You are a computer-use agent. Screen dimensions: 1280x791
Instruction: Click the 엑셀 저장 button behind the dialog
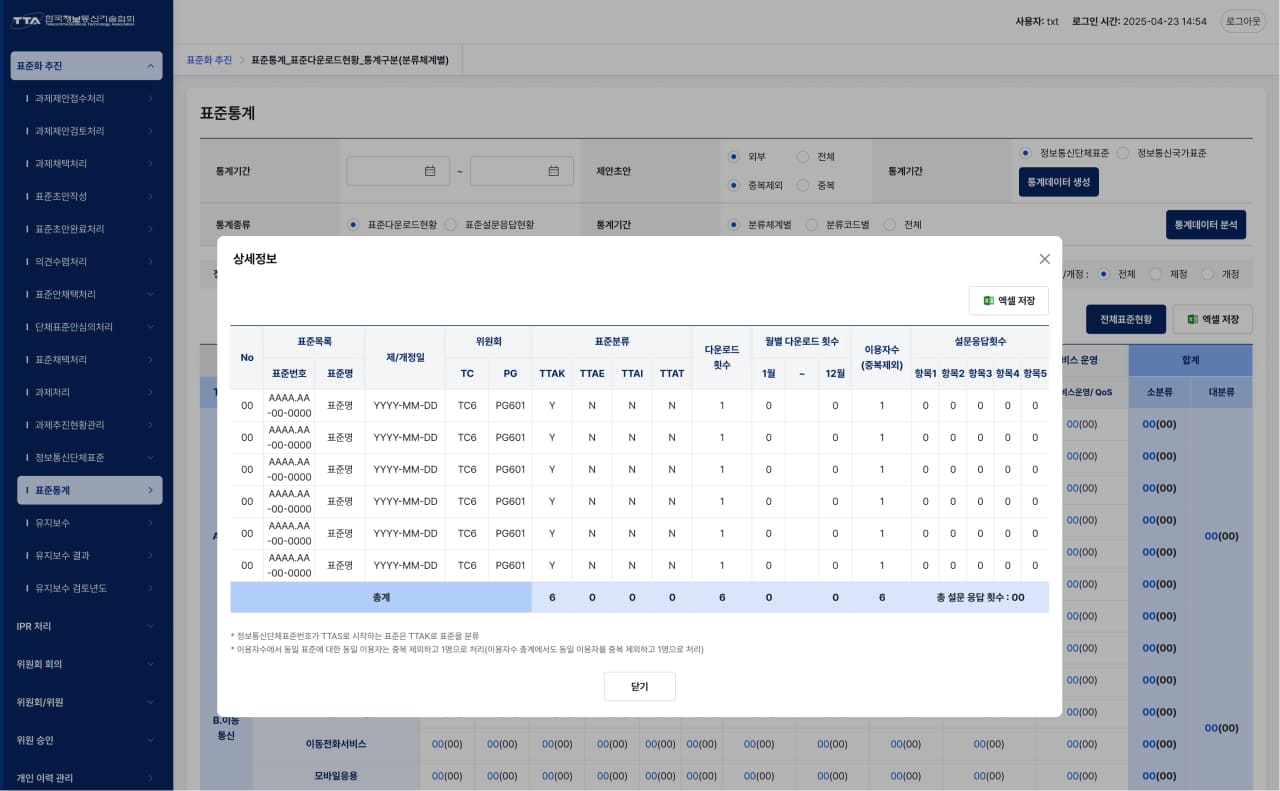point(1212,319)
